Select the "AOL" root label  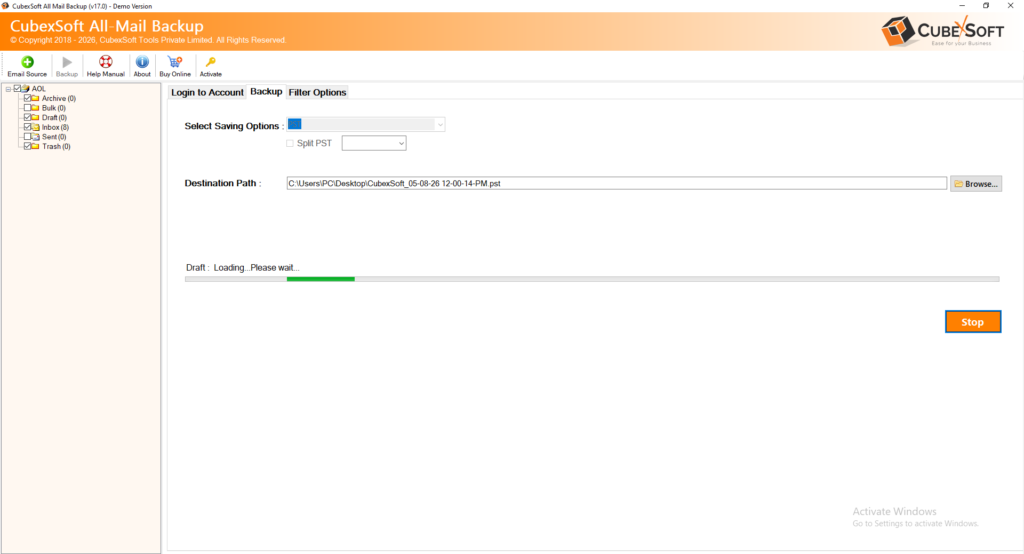point(39,88)
